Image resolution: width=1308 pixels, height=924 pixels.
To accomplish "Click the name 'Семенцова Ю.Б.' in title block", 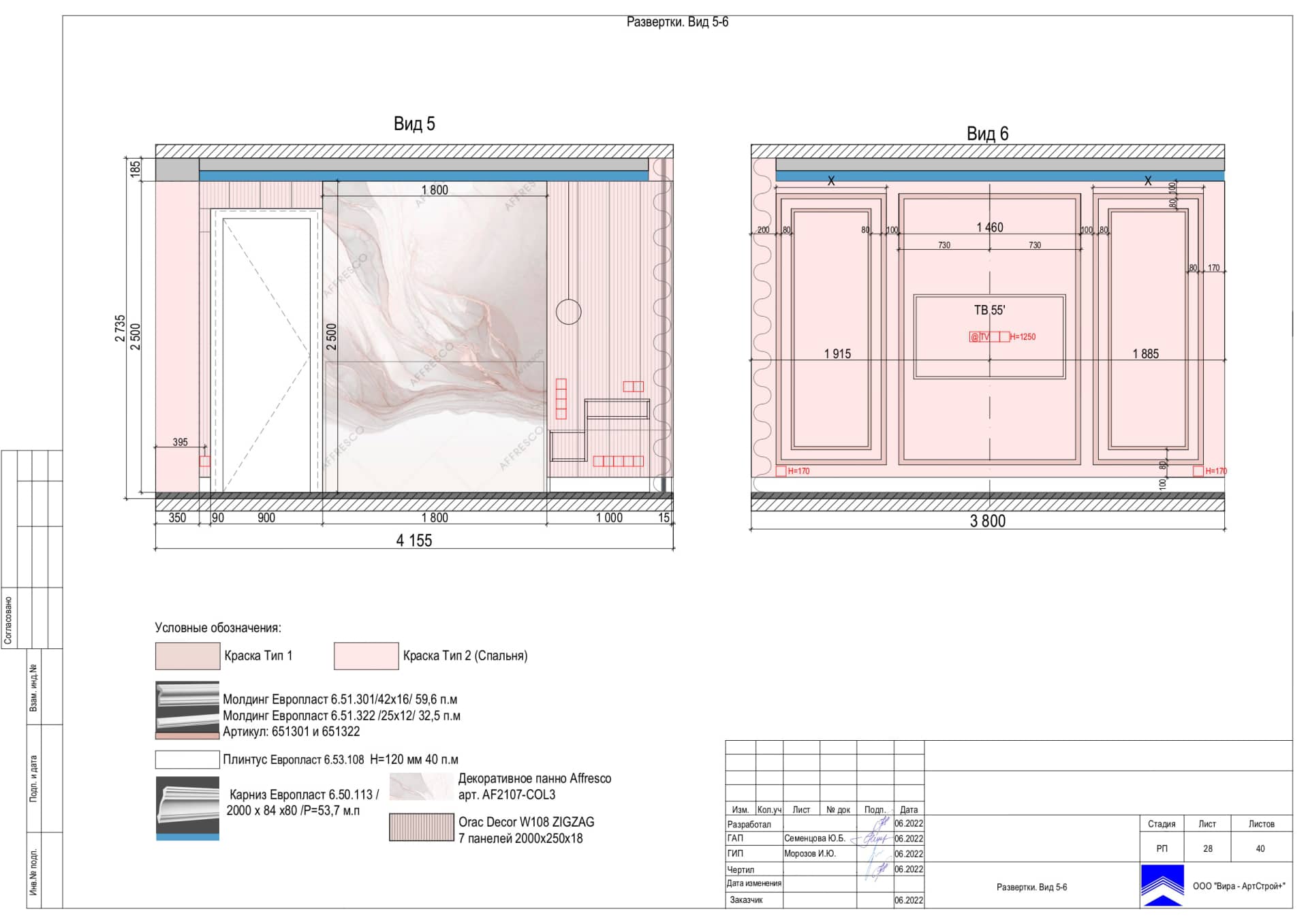I will (x=815, y=838).
